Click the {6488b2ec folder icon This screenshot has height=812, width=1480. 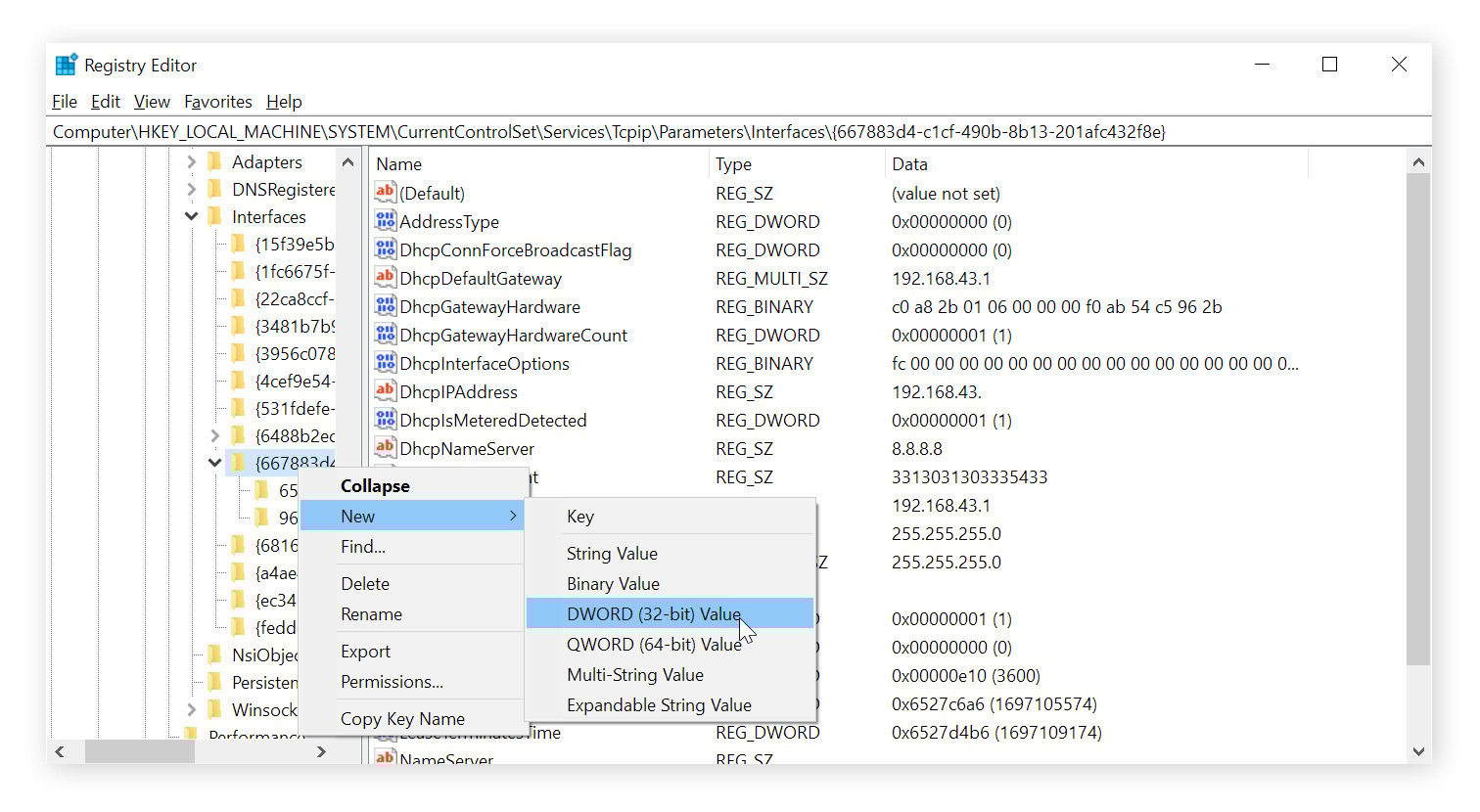tap(239, 435)
